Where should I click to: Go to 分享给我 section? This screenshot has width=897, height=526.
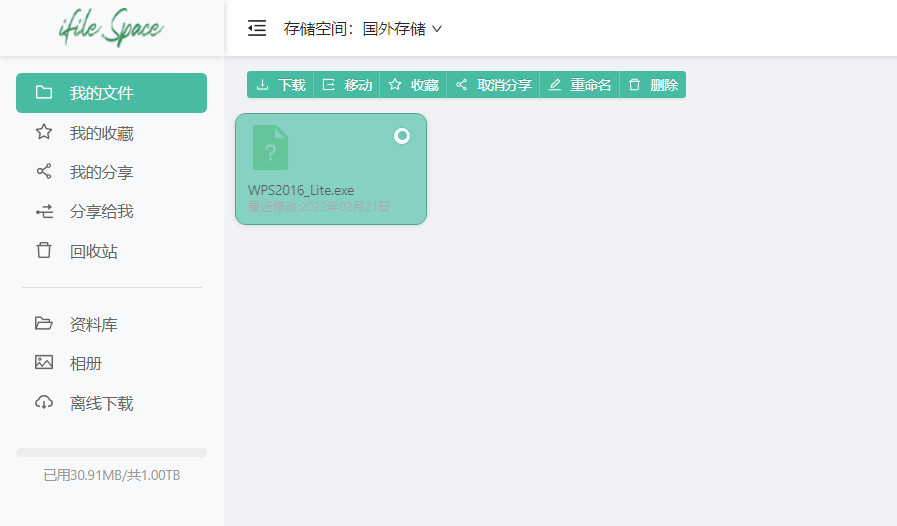[x=101, y=211]
